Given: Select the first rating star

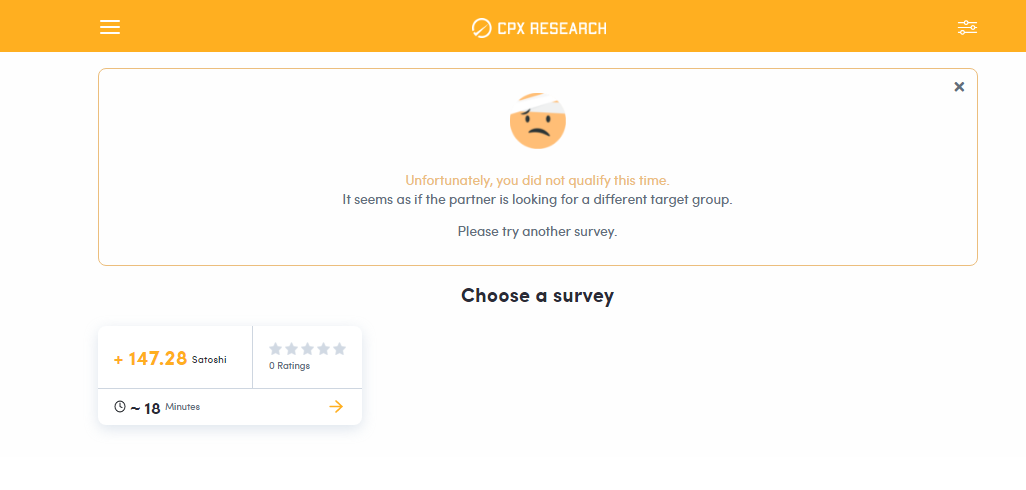Looking at the screenshot, I should click(x=275, y=349).
